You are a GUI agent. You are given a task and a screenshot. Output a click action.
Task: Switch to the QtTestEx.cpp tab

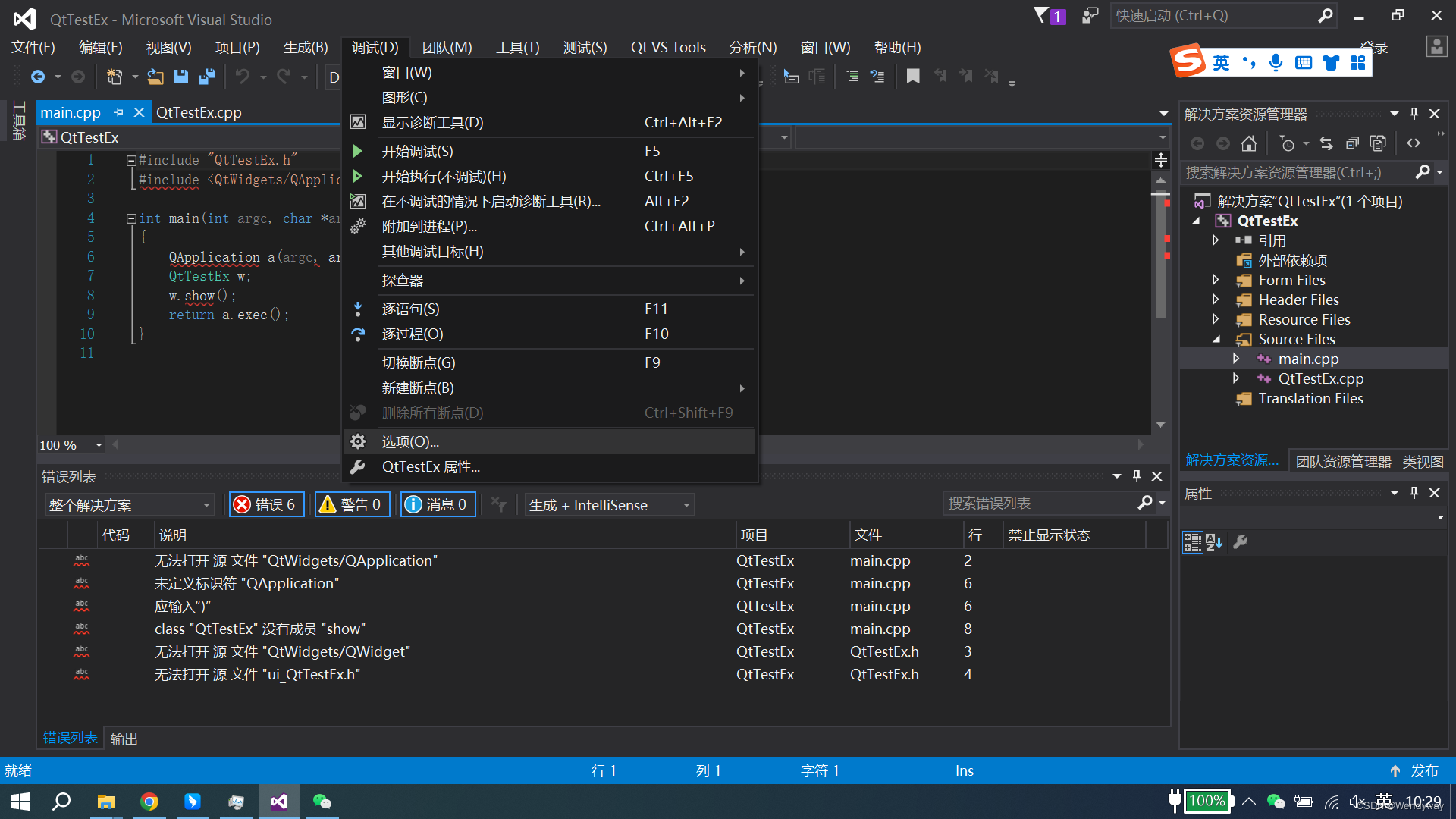point(199,112)
